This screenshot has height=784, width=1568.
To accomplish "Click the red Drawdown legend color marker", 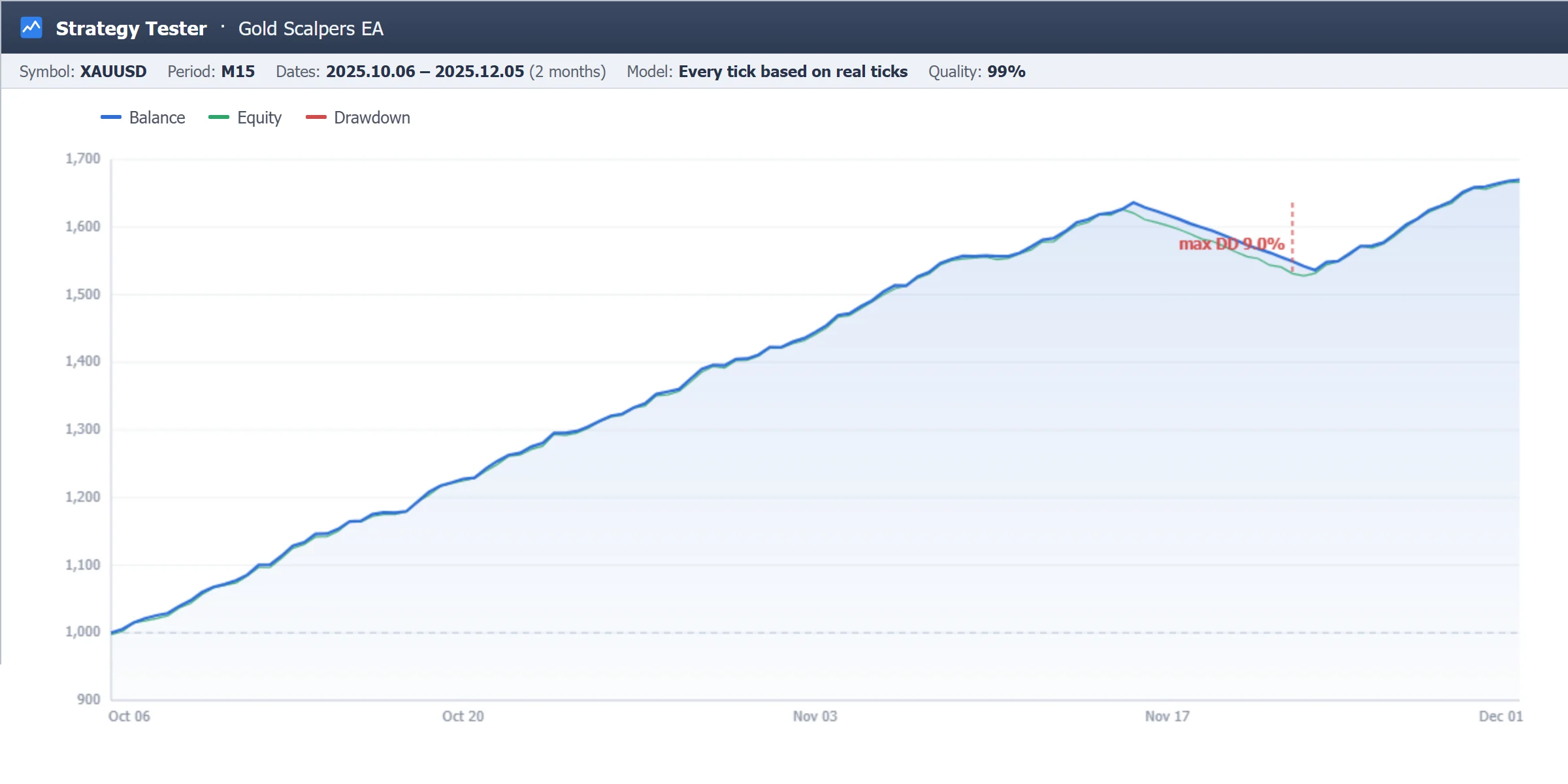I will point(316,118).
